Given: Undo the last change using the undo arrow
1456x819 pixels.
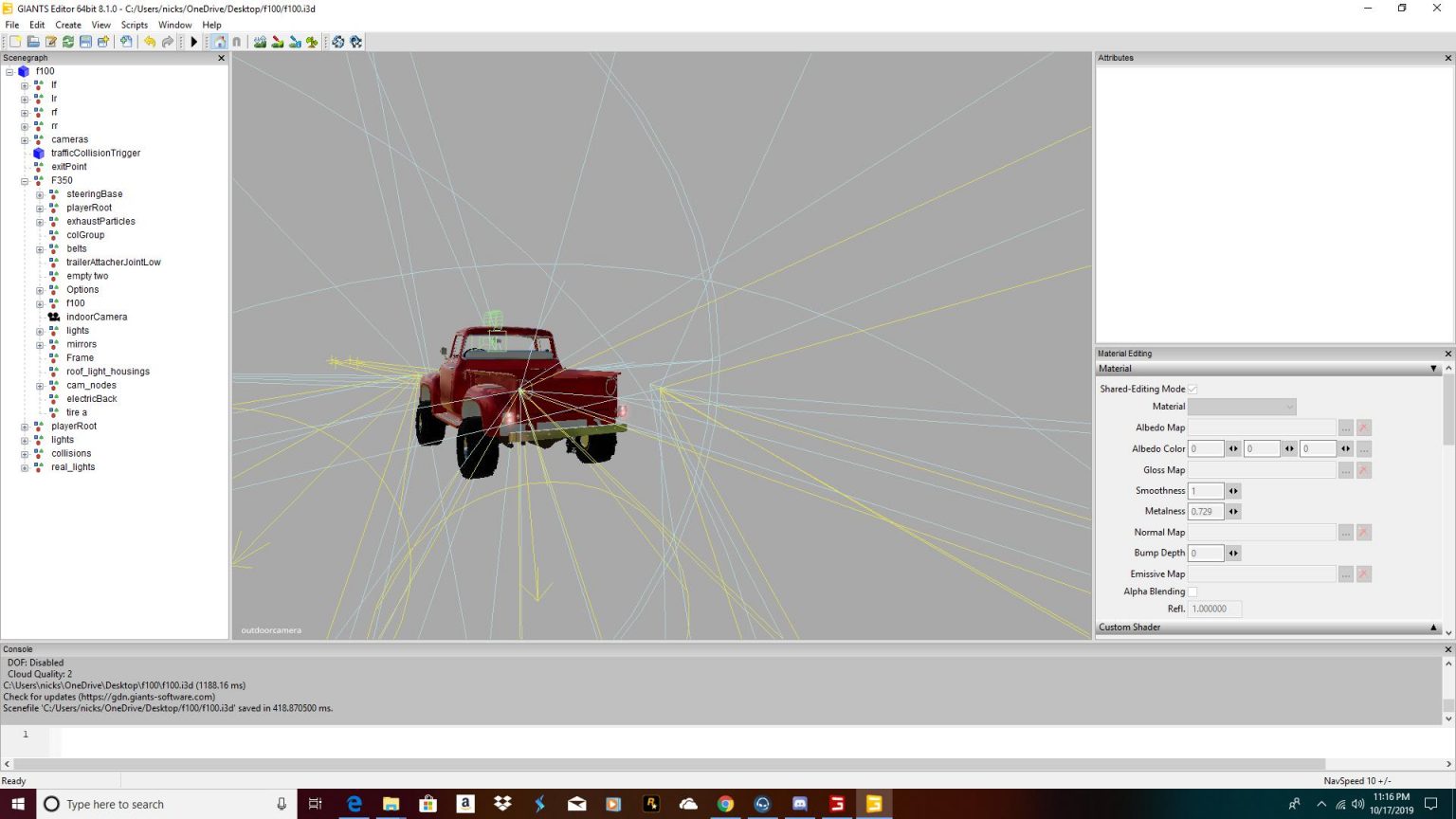Looking at the screenshot, I should pyautogui.click(x=150, y=42).
